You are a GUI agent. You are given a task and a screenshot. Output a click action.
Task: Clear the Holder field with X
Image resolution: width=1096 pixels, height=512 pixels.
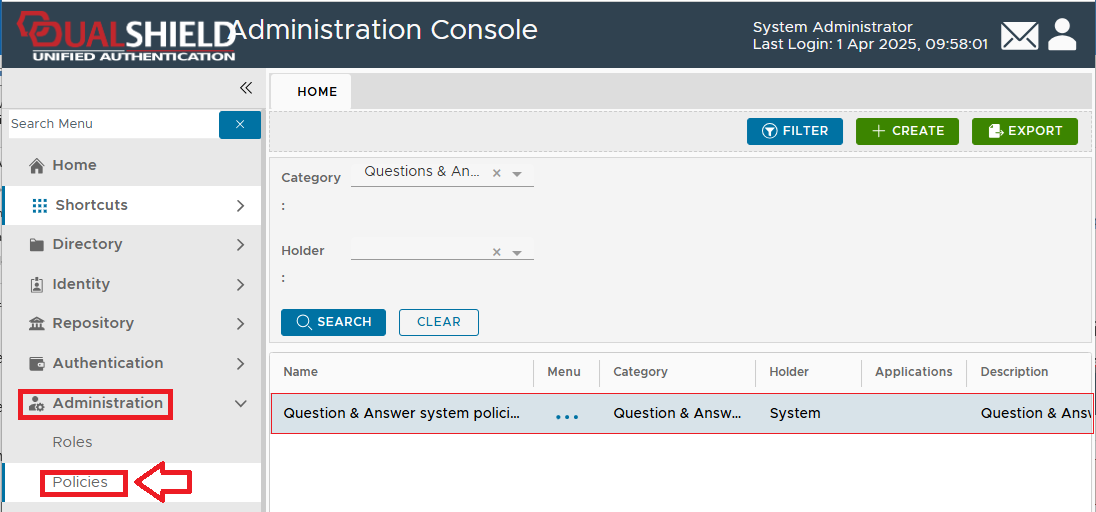click(497, 252)
